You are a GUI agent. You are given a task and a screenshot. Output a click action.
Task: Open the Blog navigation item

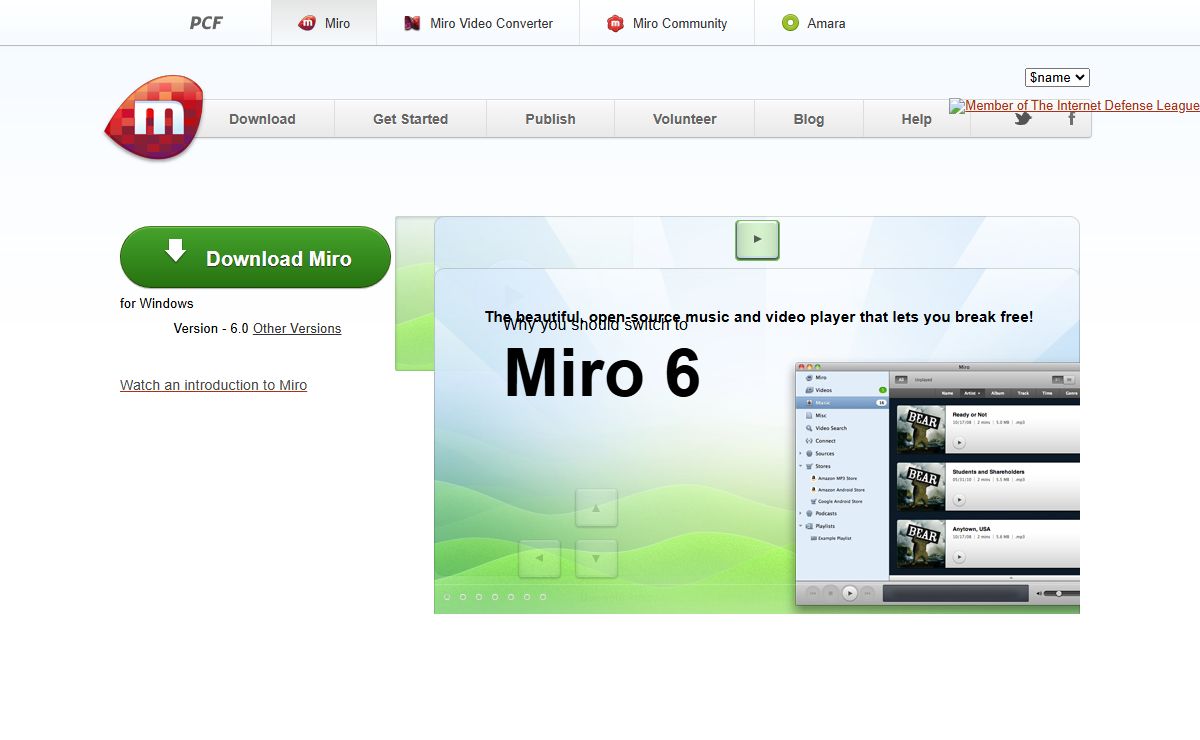point(808,119)
